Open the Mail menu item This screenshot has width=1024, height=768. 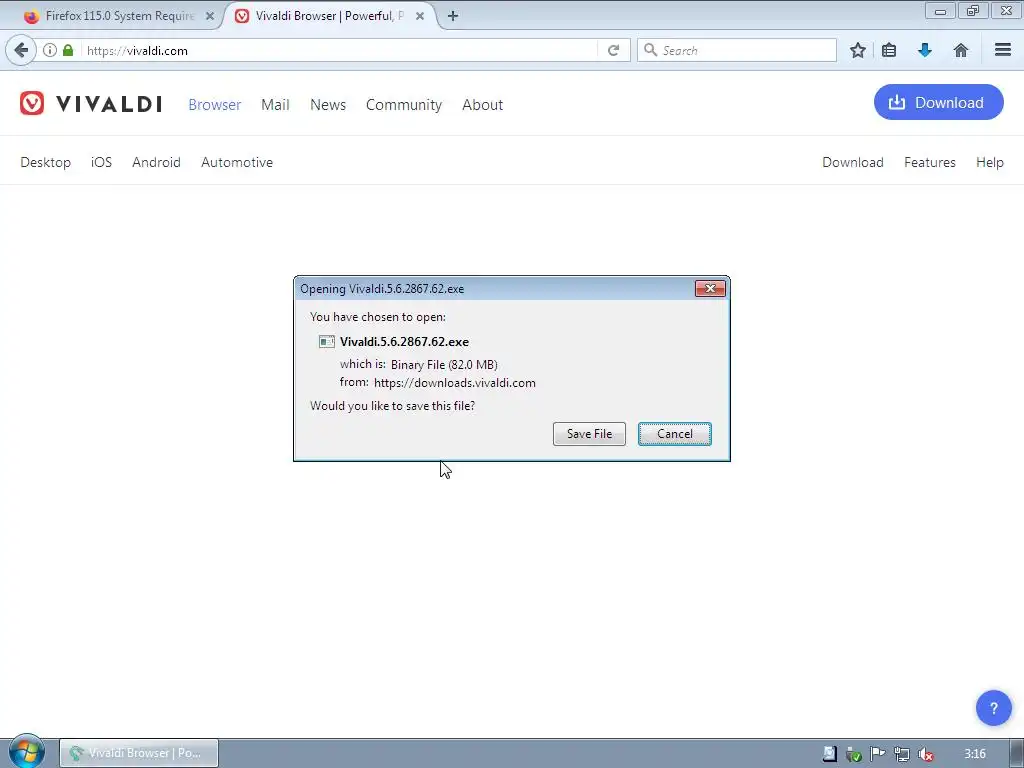click(275, 104)
